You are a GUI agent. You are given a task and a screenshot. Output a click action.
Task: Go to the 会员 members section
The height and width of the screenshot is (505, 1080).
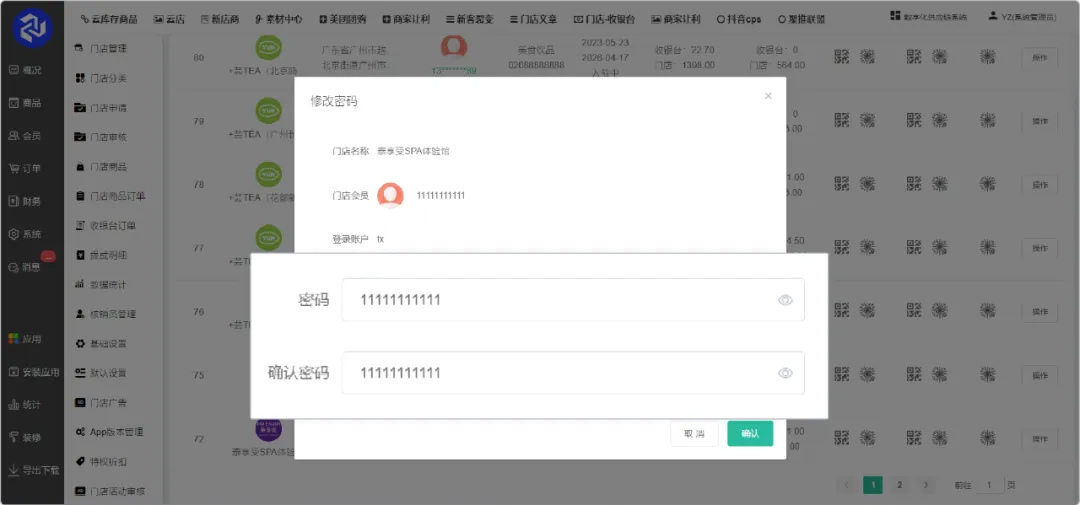click(x=25, y=136)
